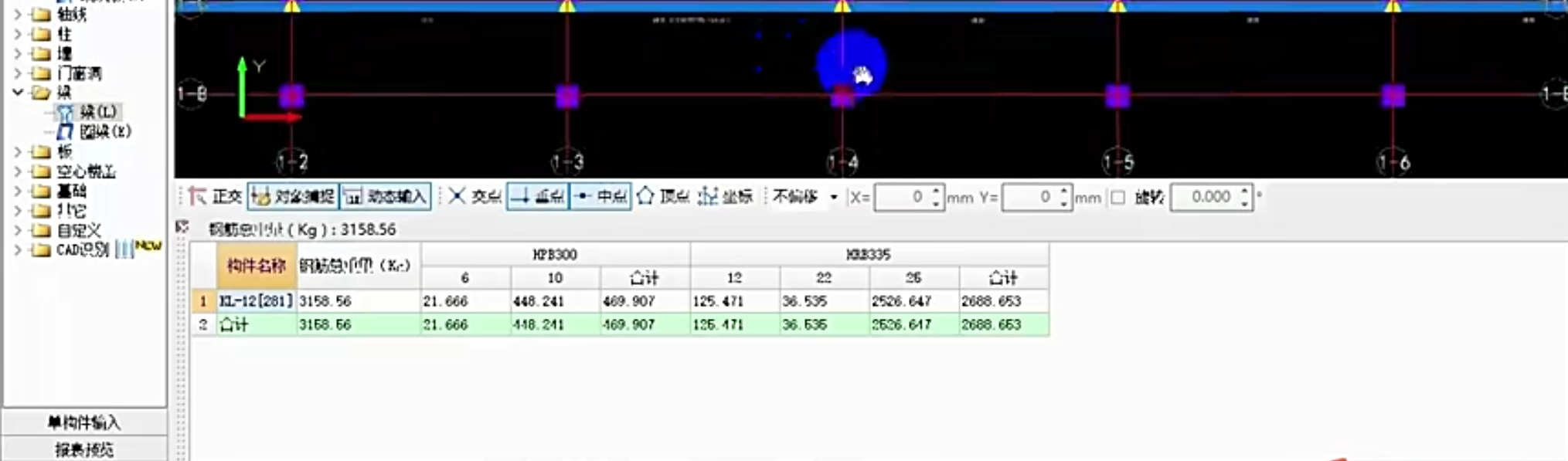Select the 自定义 folder in the tree
The image size is (1568, 461).
79,230
